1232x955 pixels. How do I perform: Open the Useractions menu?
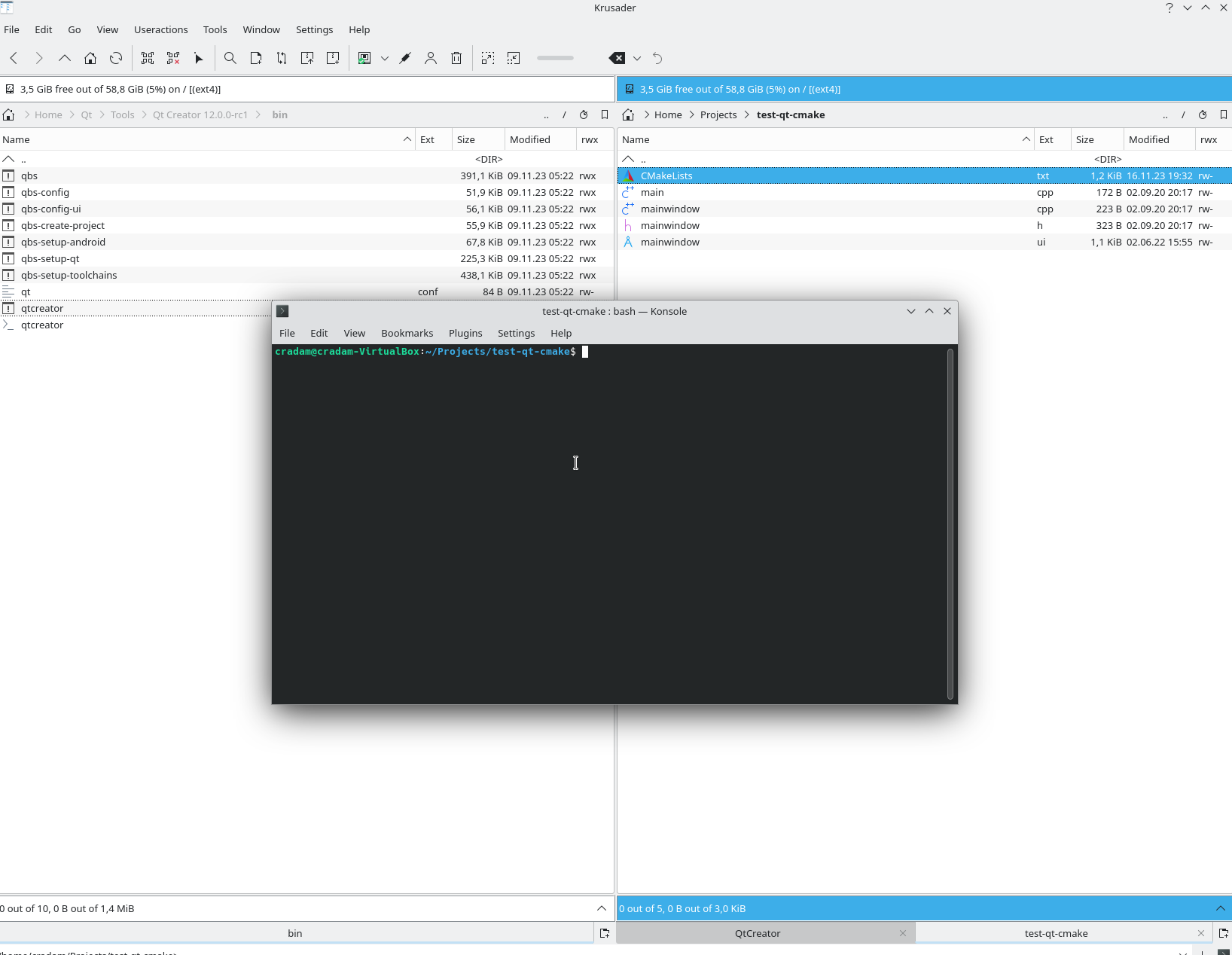click(161, 29)
